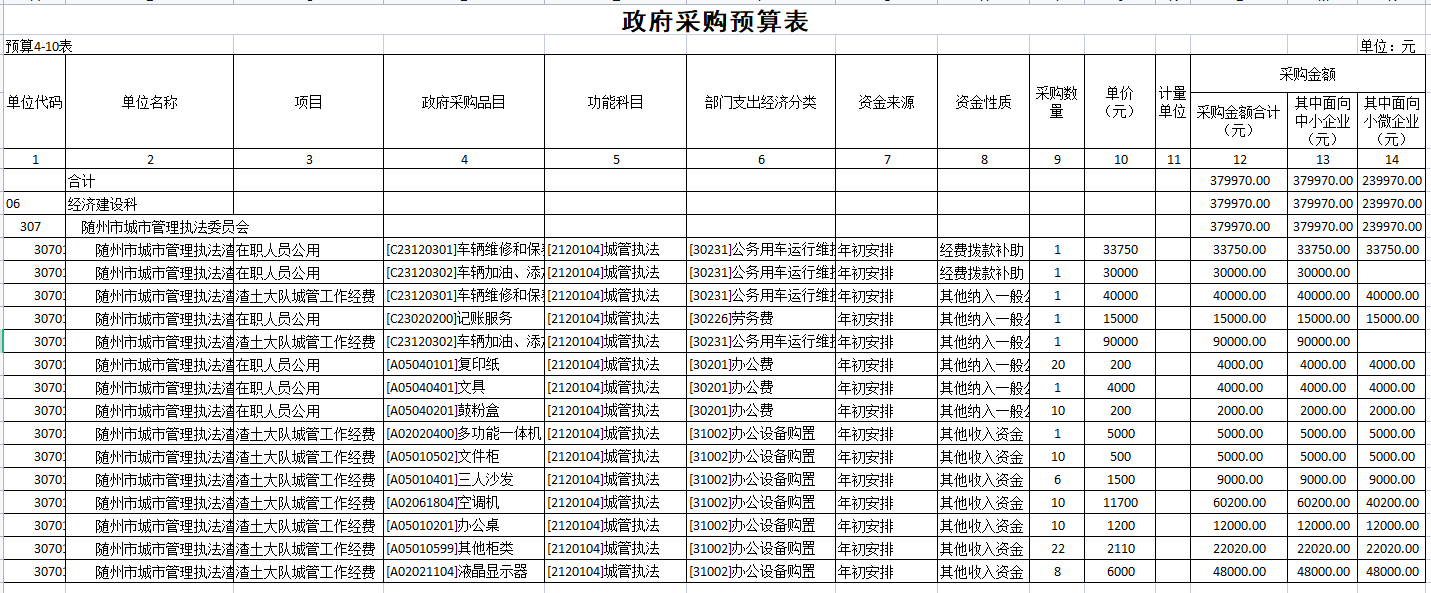Select the '单价（元）' header cell
This screenshot has height=593, width=1431.
click(1120, 102)
